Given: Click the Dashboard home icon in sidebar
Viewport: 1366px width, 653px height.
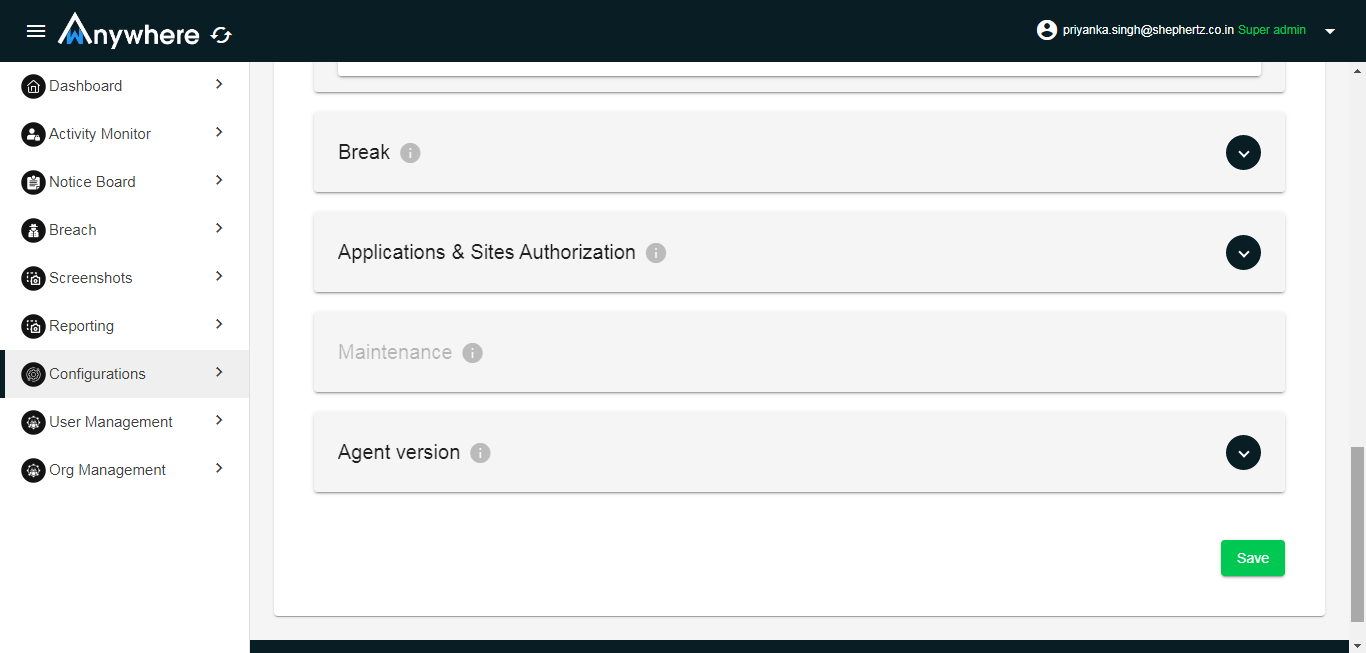Looking at the screenshot, I should (x=33, y=86).
